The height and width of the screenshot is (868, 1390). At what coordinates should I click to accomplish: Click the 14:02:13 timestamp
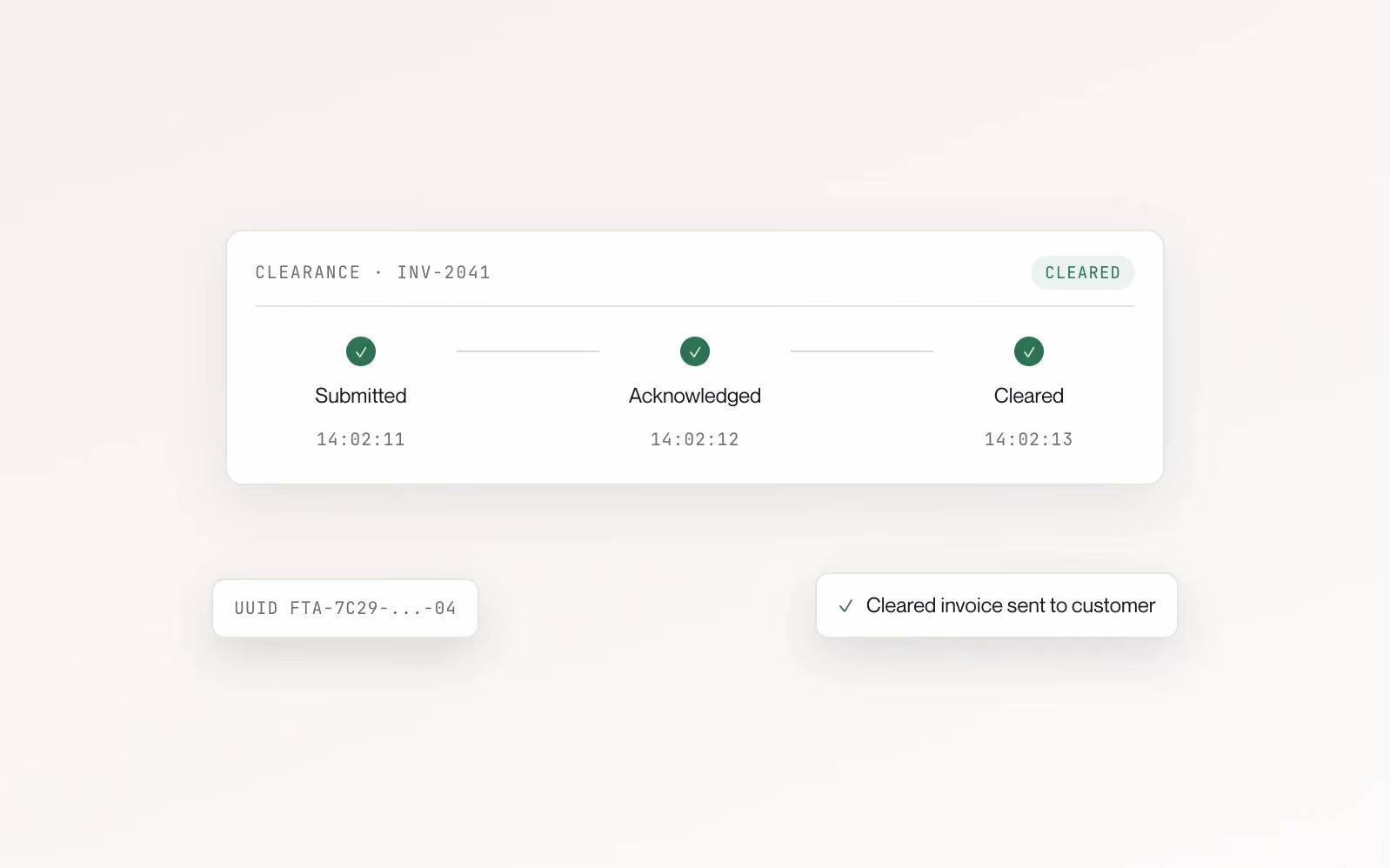1029,439
